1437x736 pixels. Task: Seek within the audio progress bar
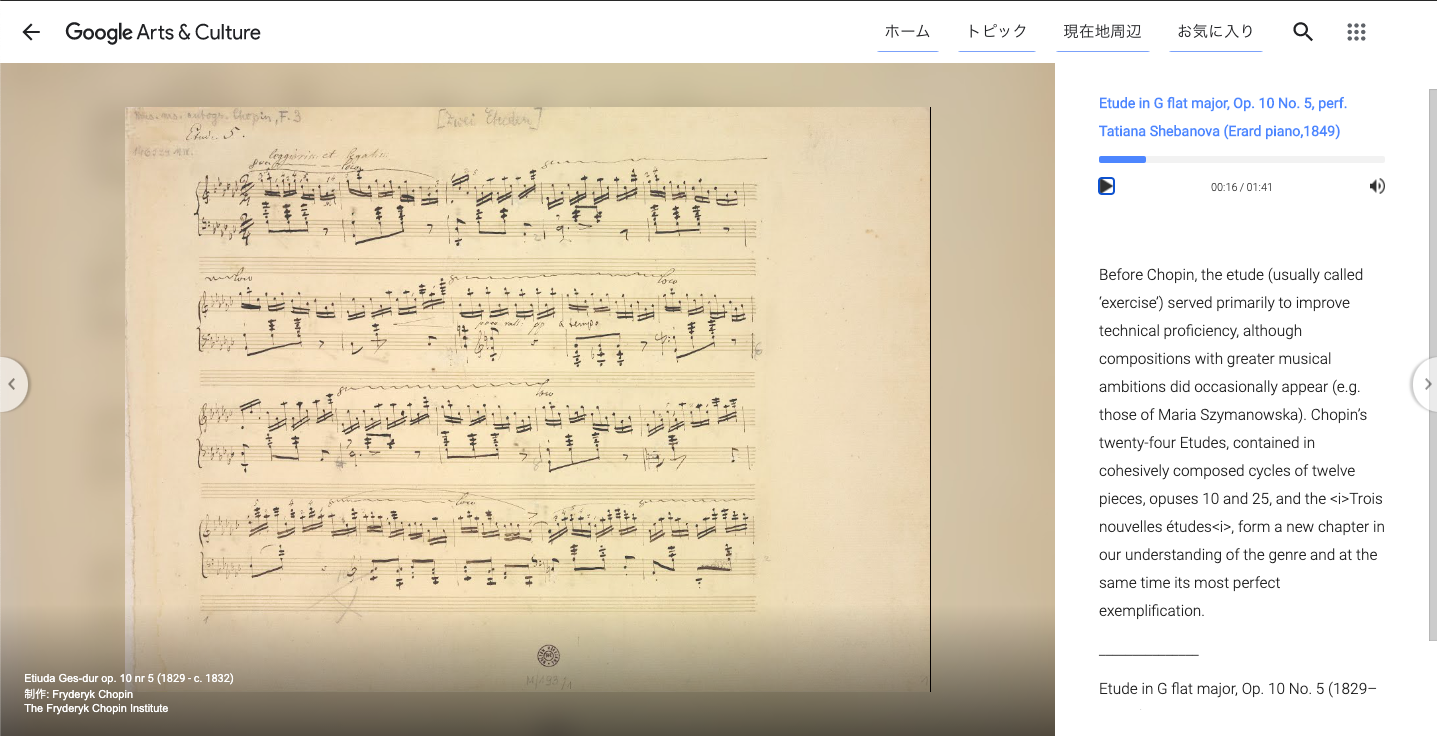click(x=1242, y=159)
